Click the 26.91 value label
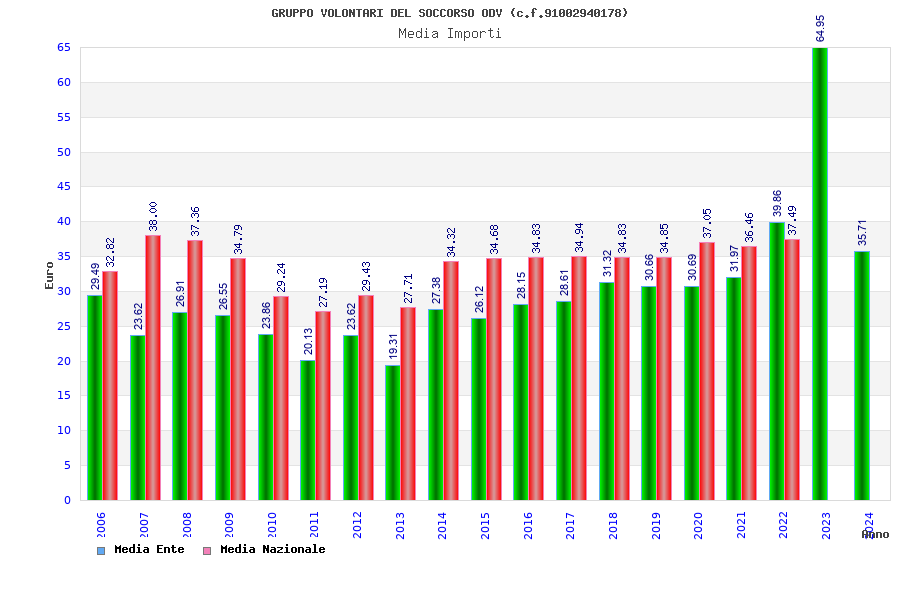 click(x=180, y=293)
